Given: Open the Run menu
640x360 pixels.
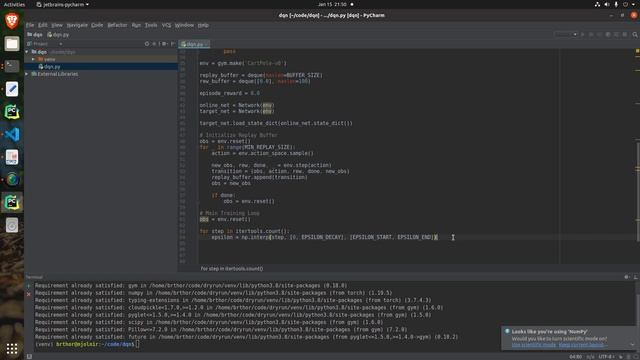Looking at the screenshot, I should (136, 25).
